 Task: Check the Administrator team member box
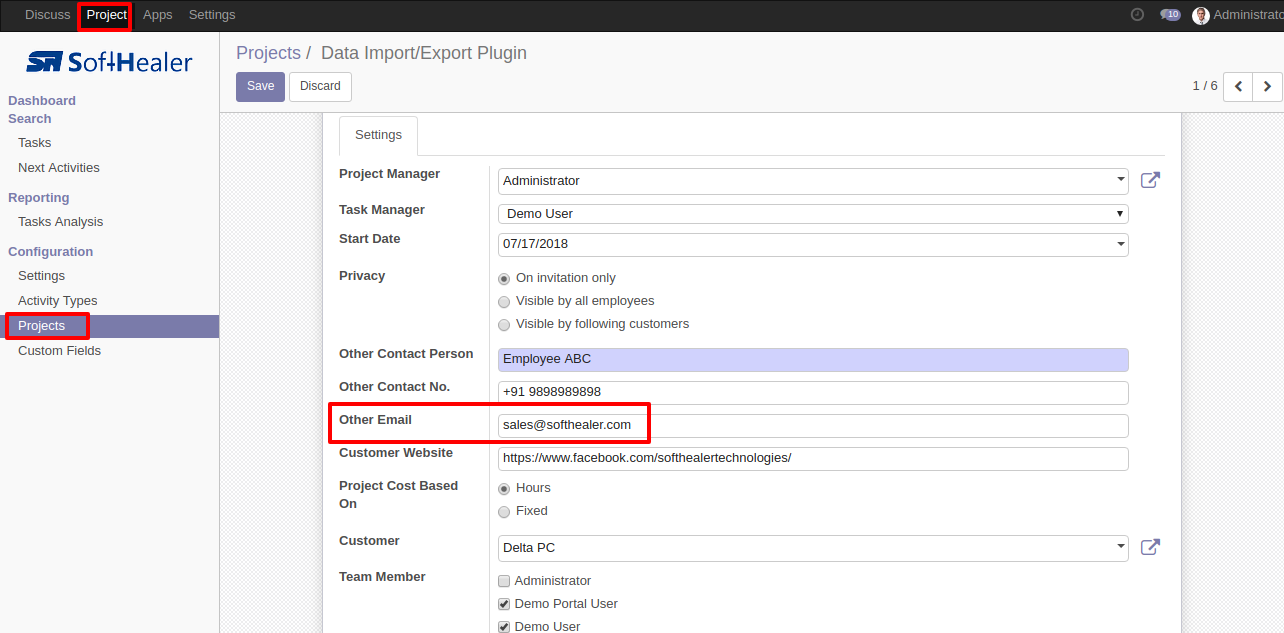coord(504,581)
